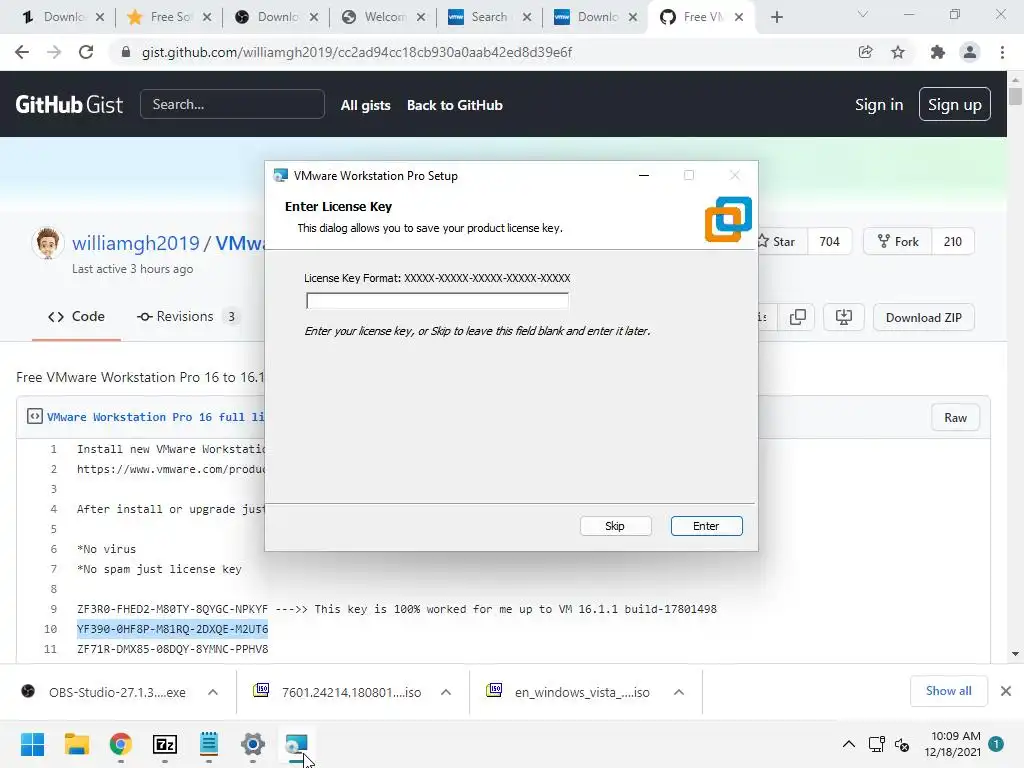Show hidden system tray icons

point(848,744)
